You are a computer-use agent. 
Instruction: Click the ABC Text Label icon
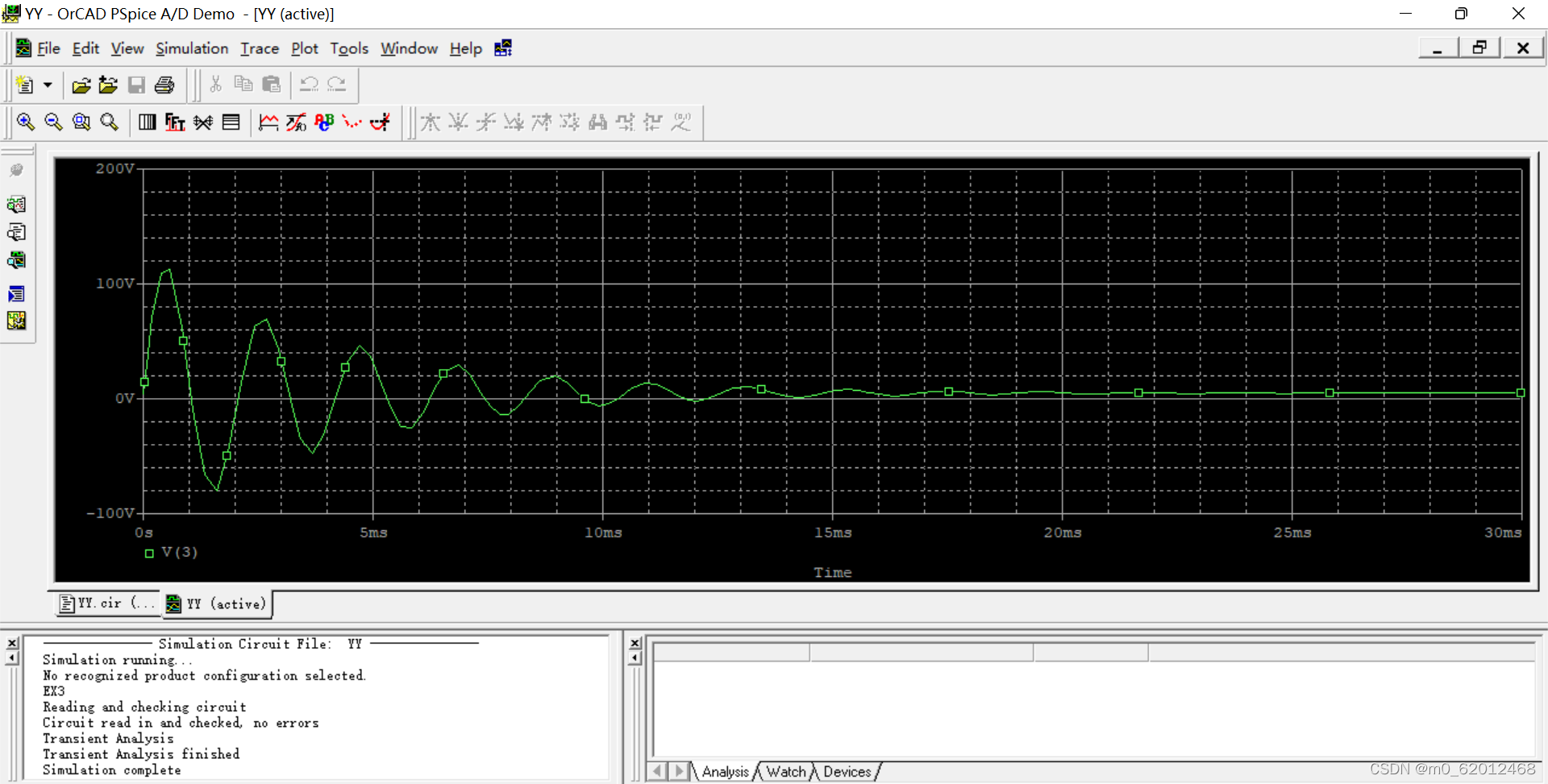[324, 122]
